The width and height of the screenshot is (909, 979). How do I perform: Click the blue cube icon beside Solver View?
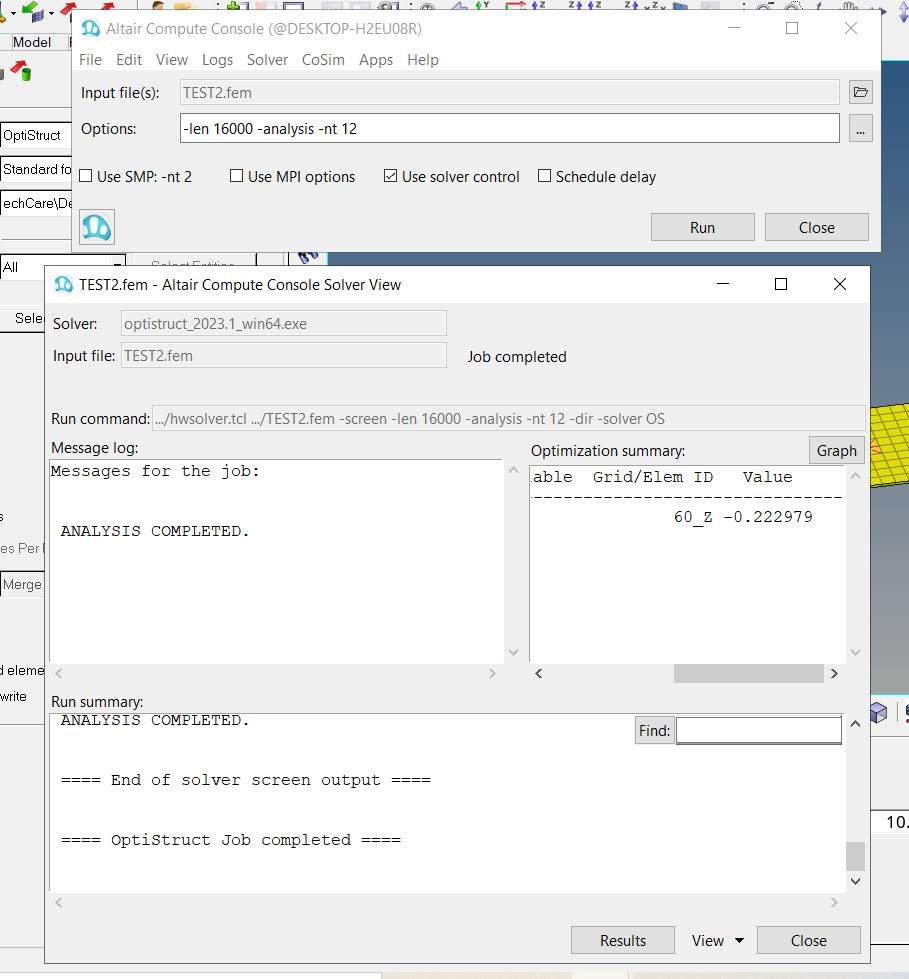(878, 712)
